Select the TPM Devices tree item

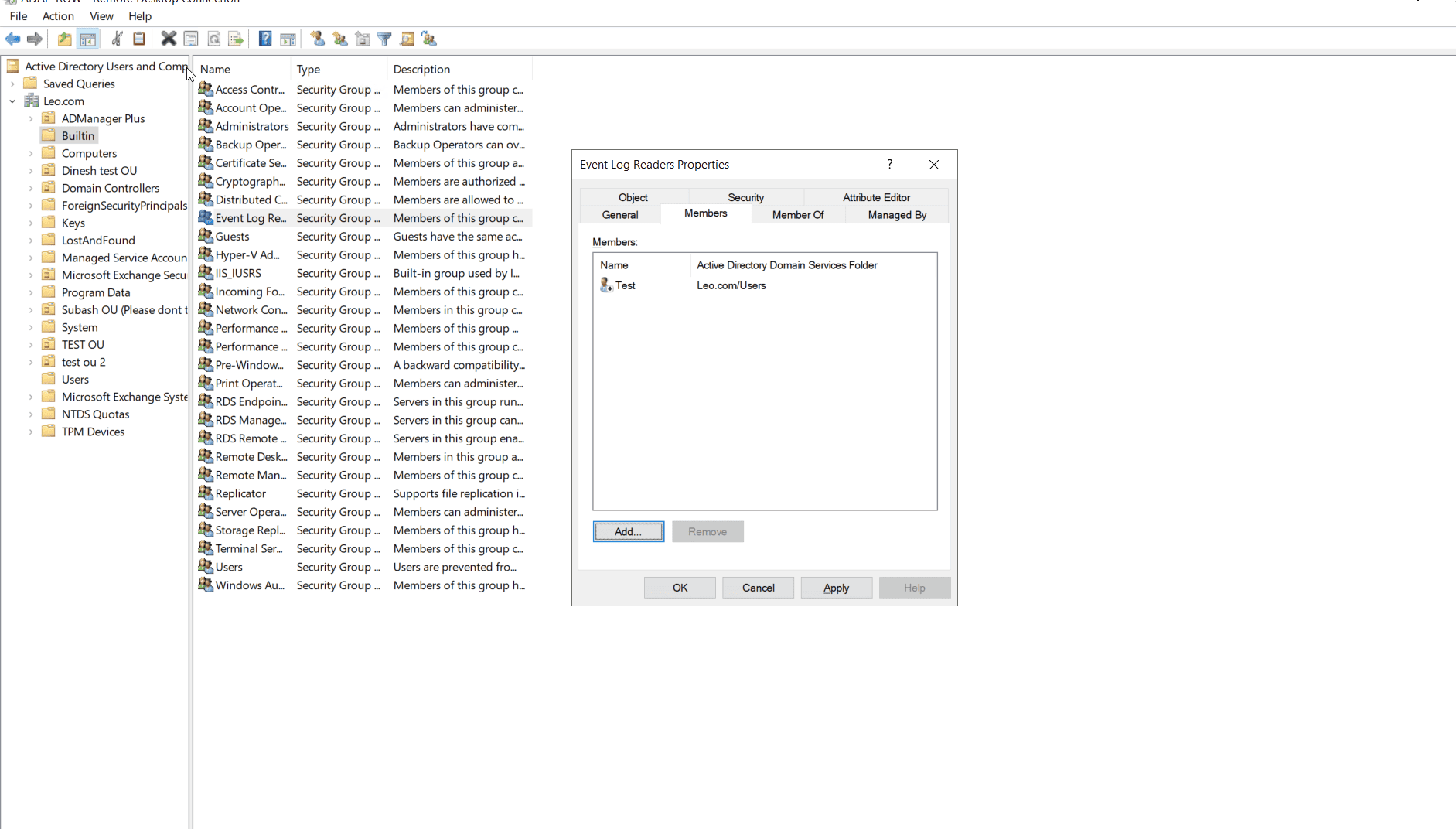(93, 432)
